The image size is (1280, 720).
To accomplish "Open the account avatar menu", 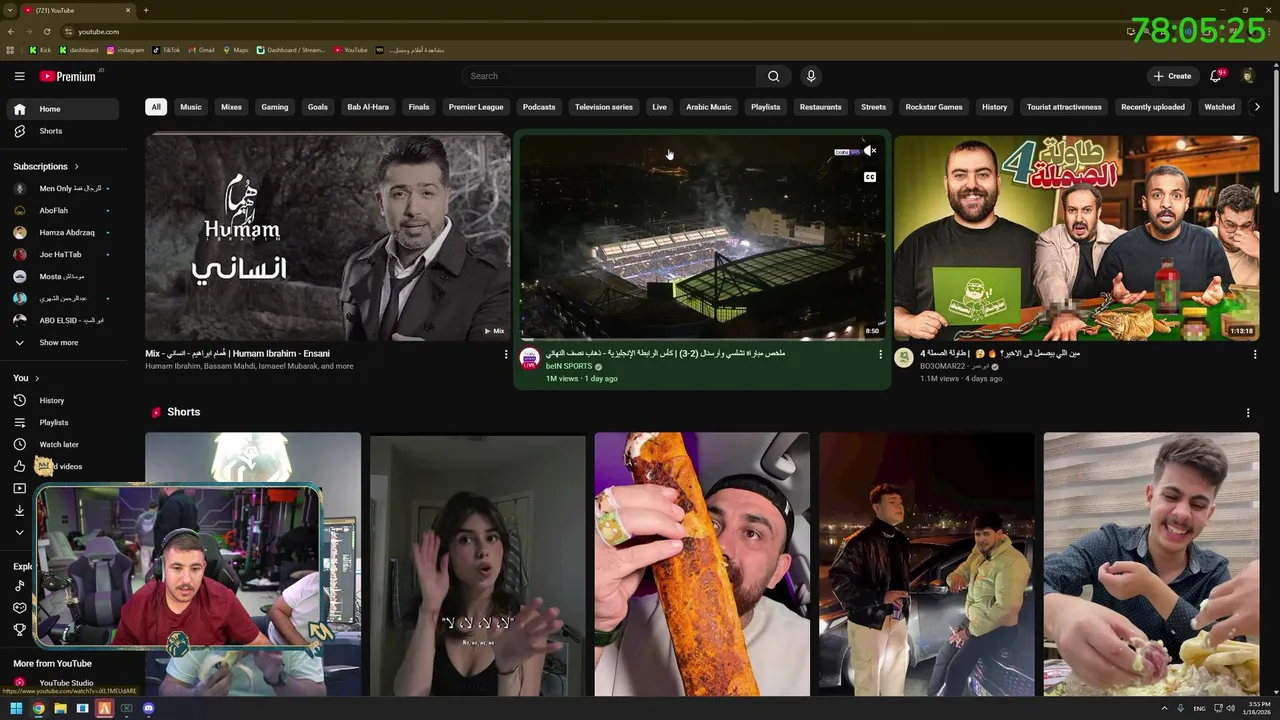I will 1248,76.
